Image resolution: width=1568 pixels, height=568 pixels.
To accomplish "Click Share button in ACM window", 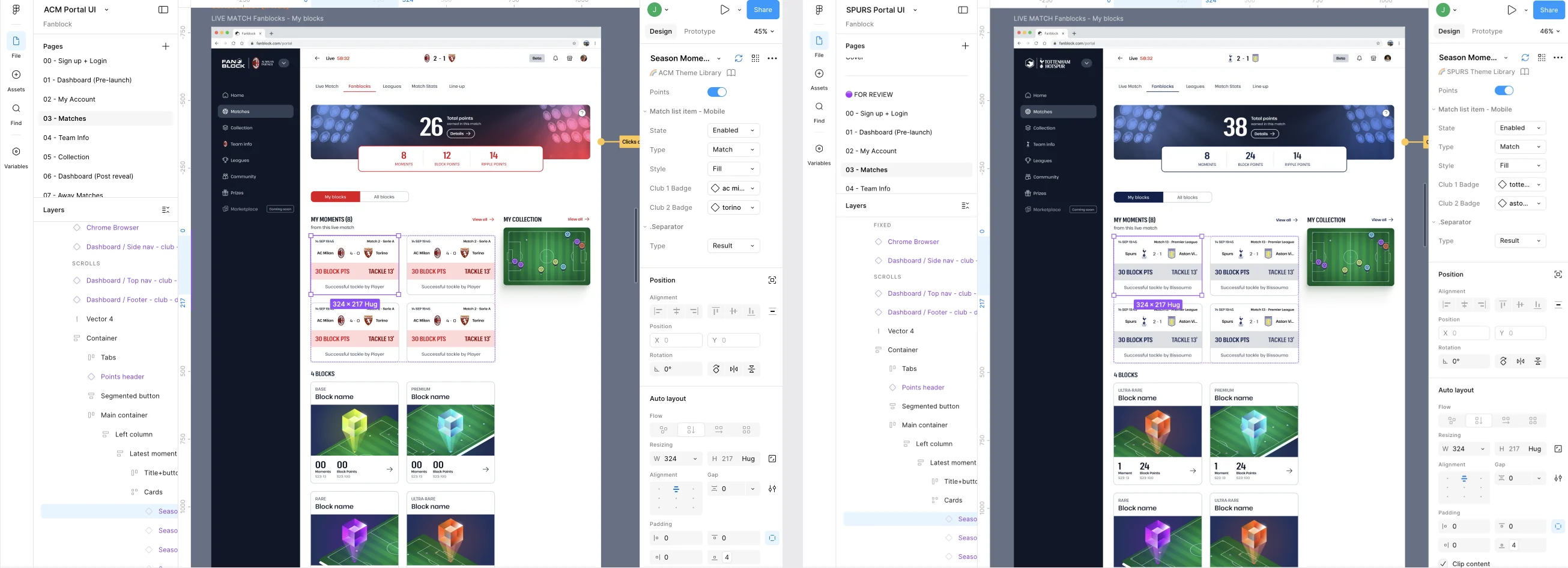I will 763,10.
